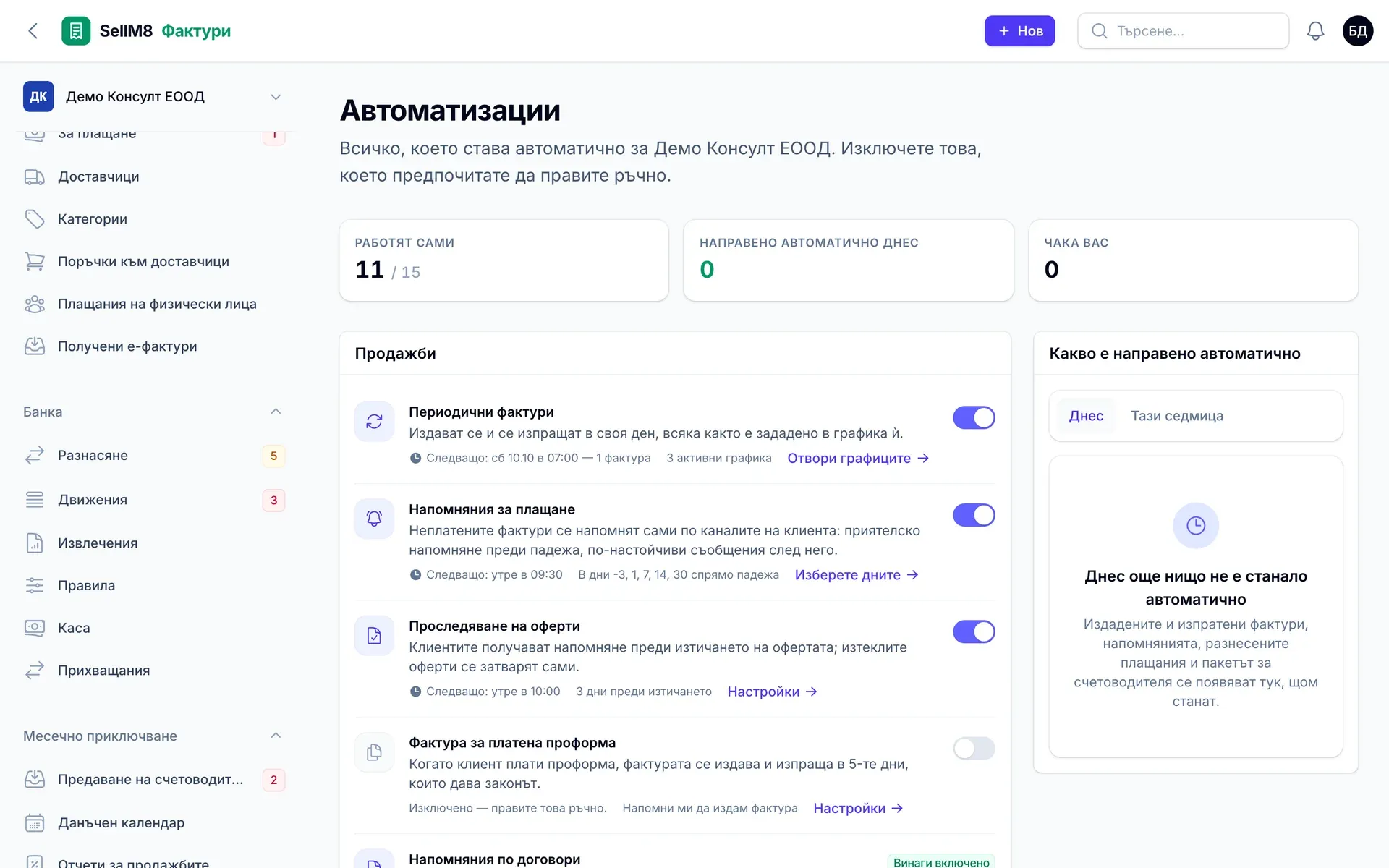Click the Правила sliders icon
The height and width of the screenshot is (868, 1389).
click(x=35, y=586)
